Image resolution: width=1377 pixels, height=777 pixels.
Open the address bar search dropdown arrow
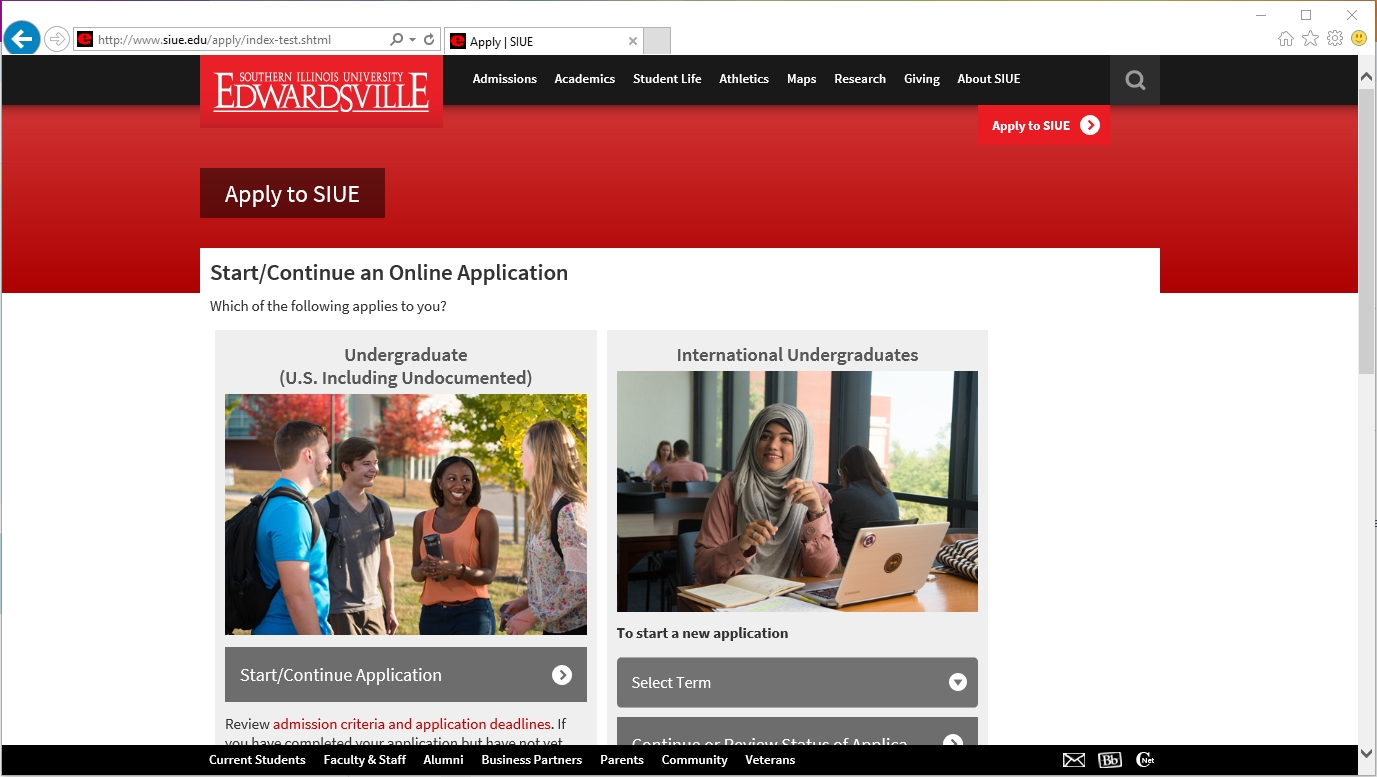point(412,40)
